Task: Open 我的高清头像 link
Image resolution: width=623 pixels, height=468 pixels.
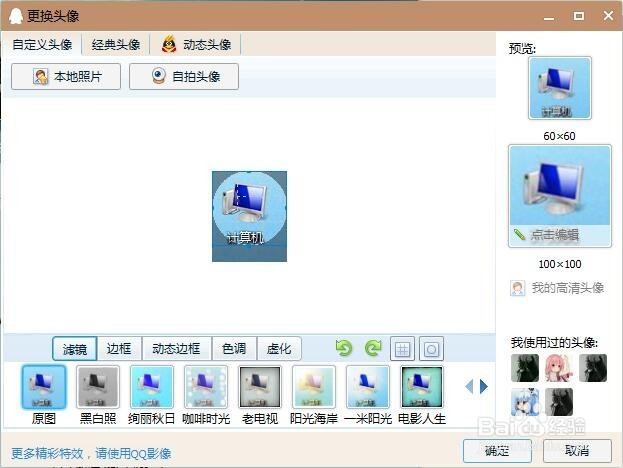Action: (568, 288)
